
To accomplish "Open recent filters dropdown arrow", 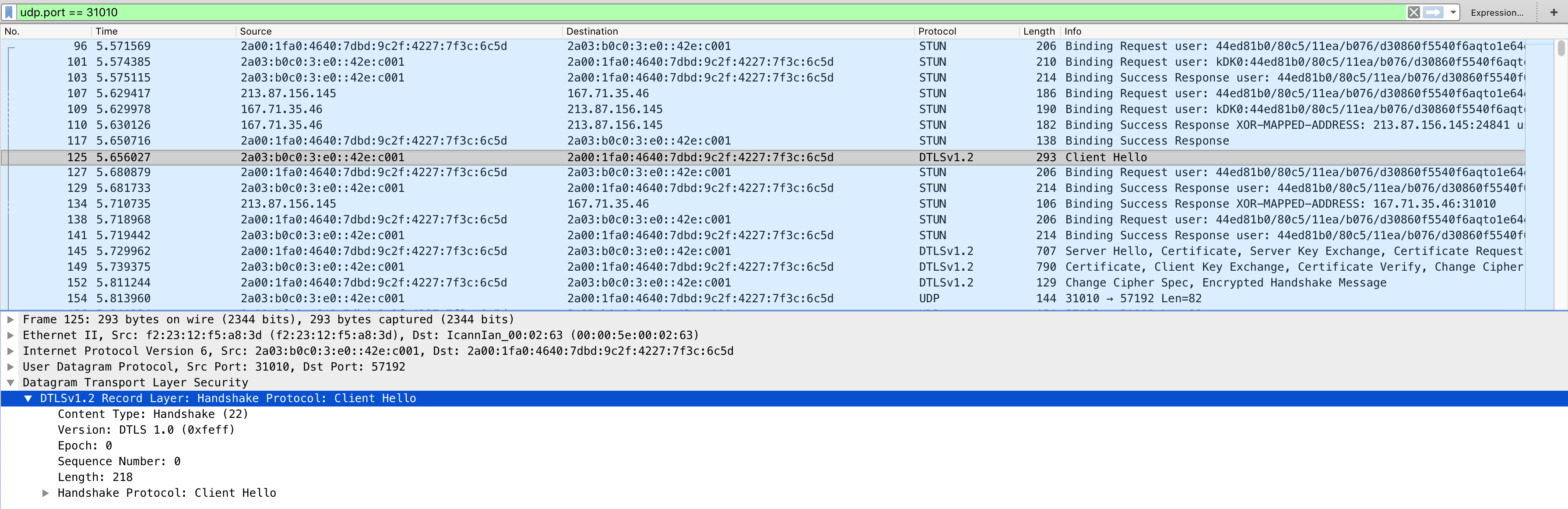I will point(1453,12).
